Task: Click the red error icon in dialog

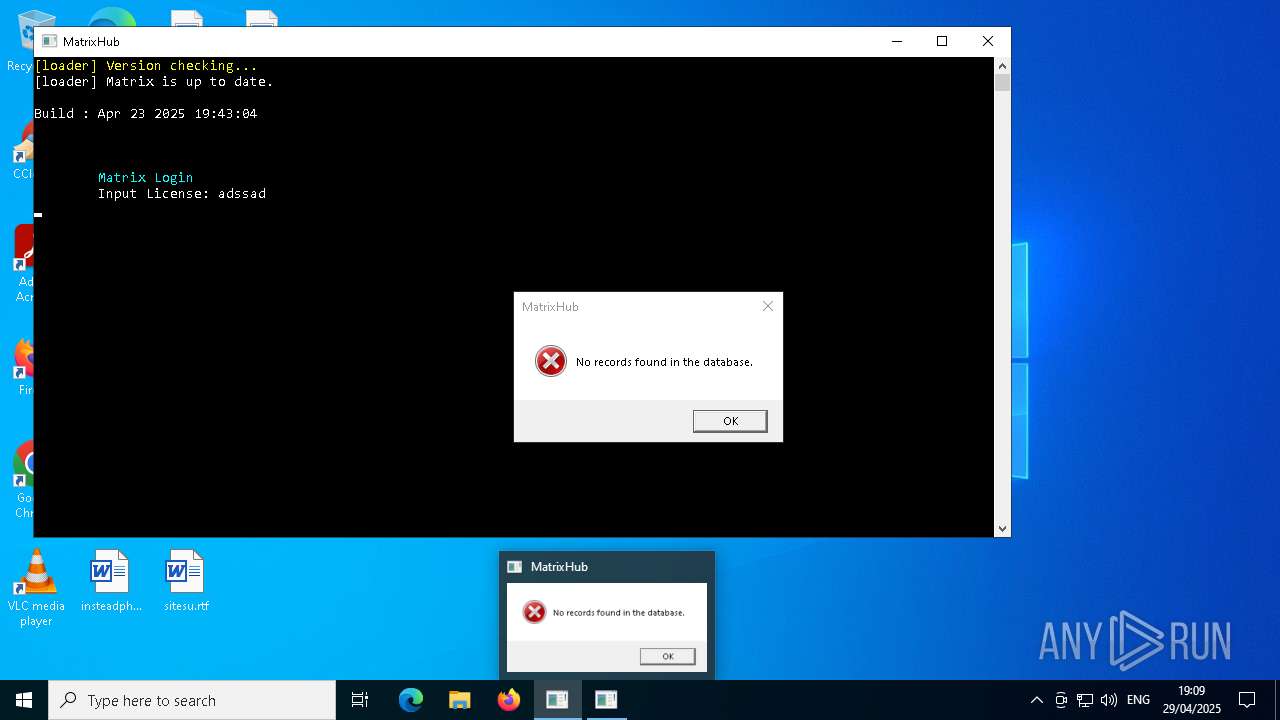Action: [551, 361]
